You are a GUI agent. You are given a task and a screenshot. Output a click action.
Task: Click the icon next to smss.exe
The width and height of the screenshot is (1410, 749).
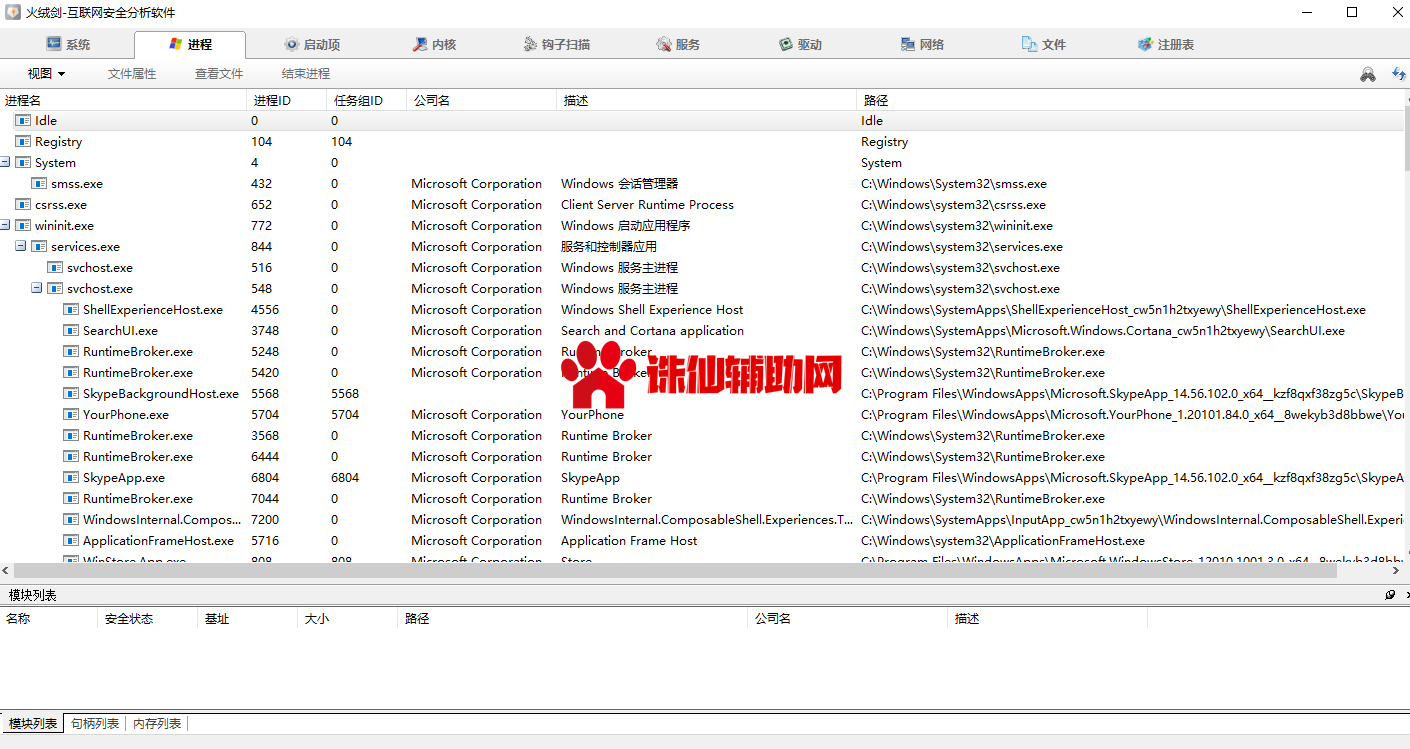tap(39, 183)
